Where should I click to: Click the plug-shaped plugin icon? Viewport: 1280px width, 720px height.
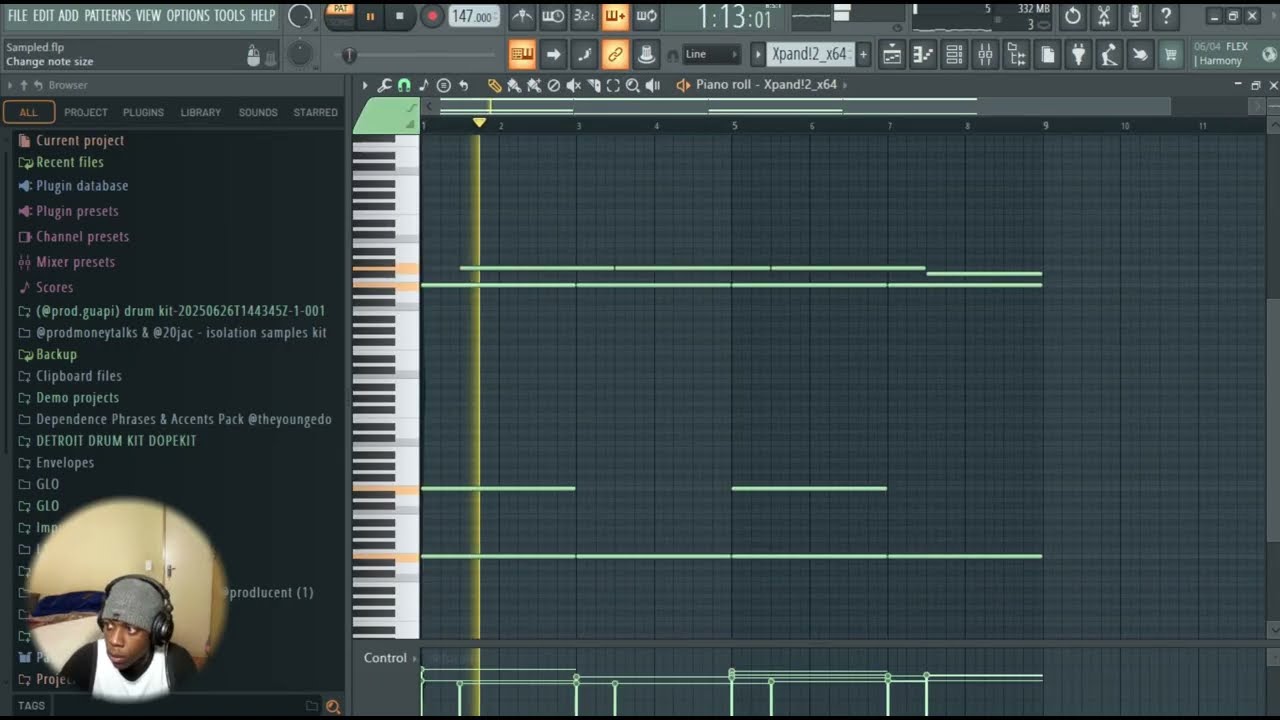[1077, 55]
